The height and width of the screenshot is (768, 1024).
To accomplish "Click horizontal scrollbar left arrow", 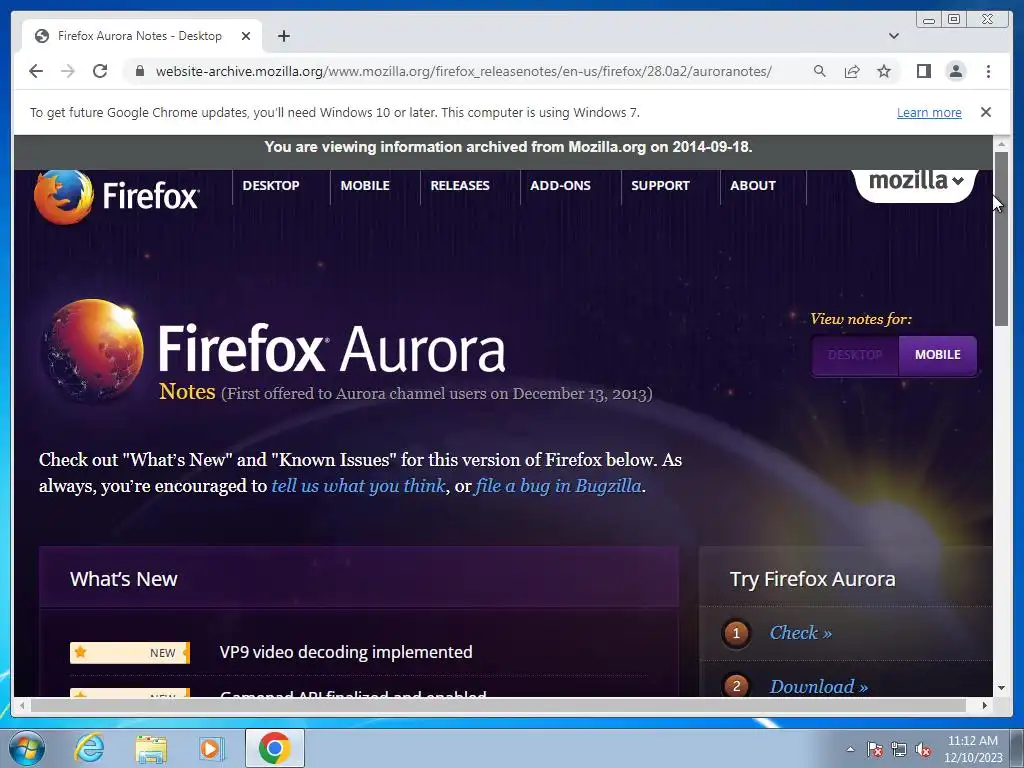I will [22, 705].
